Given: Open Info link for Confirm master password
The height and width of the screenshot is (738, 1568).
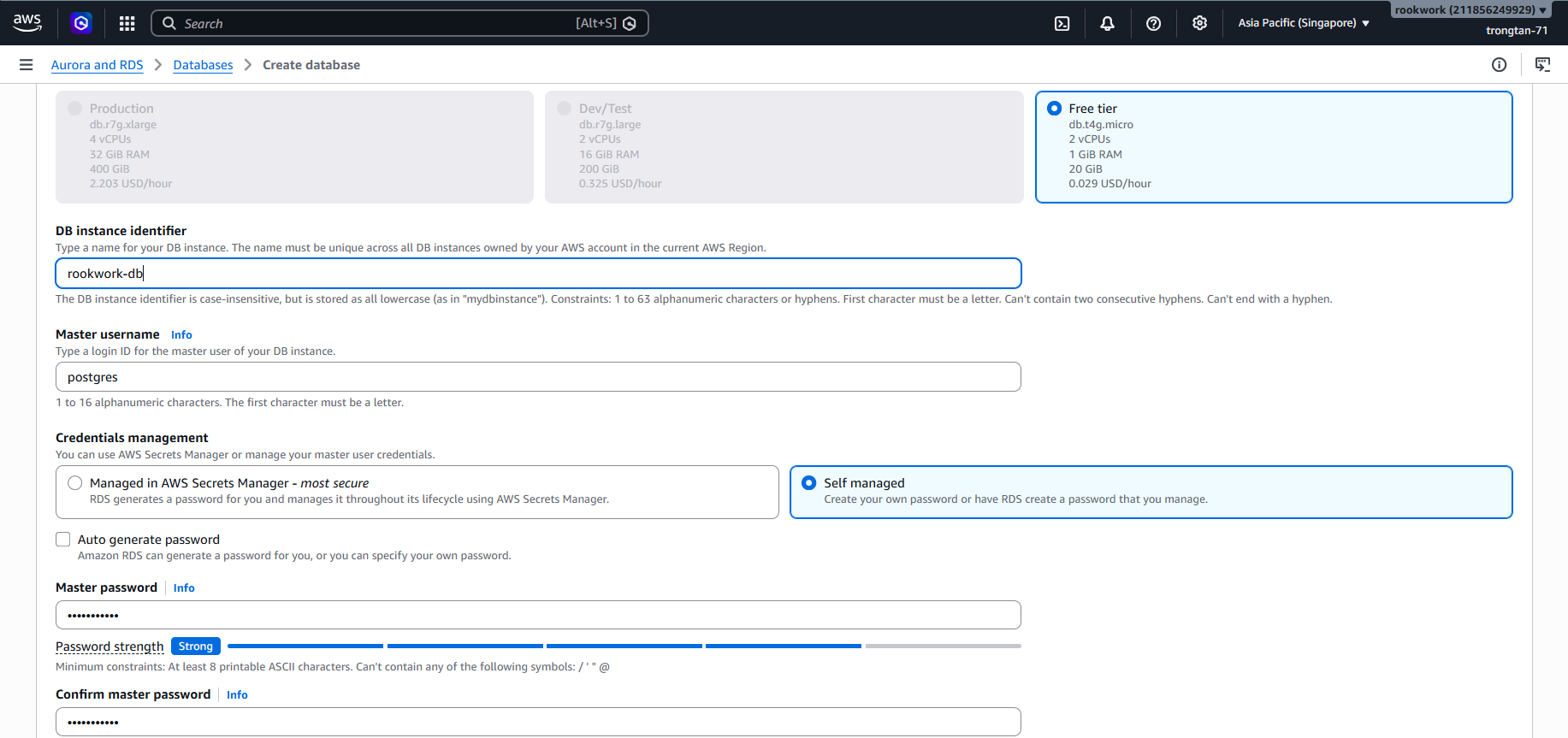Looking at the screenshot, I should (237, 695).
